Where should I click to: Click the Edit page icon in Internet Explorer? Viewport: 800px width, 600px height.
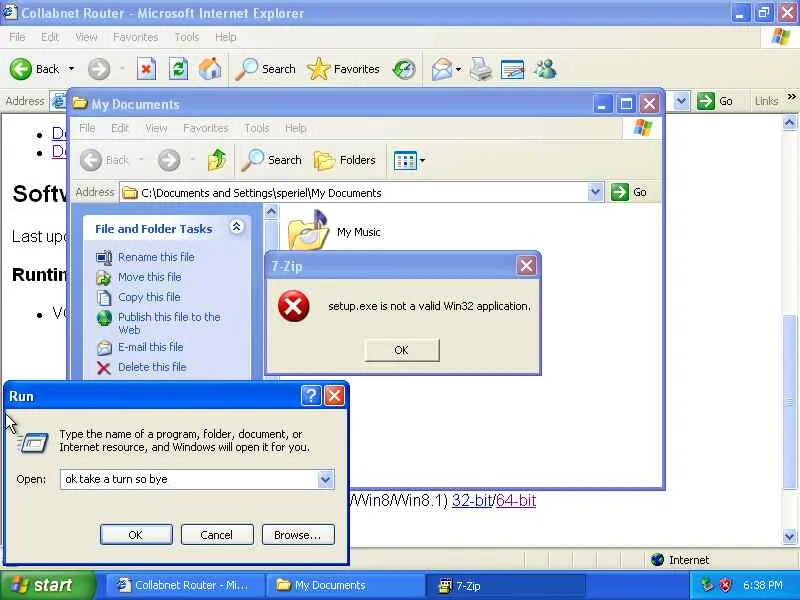(x=513, y=69)
